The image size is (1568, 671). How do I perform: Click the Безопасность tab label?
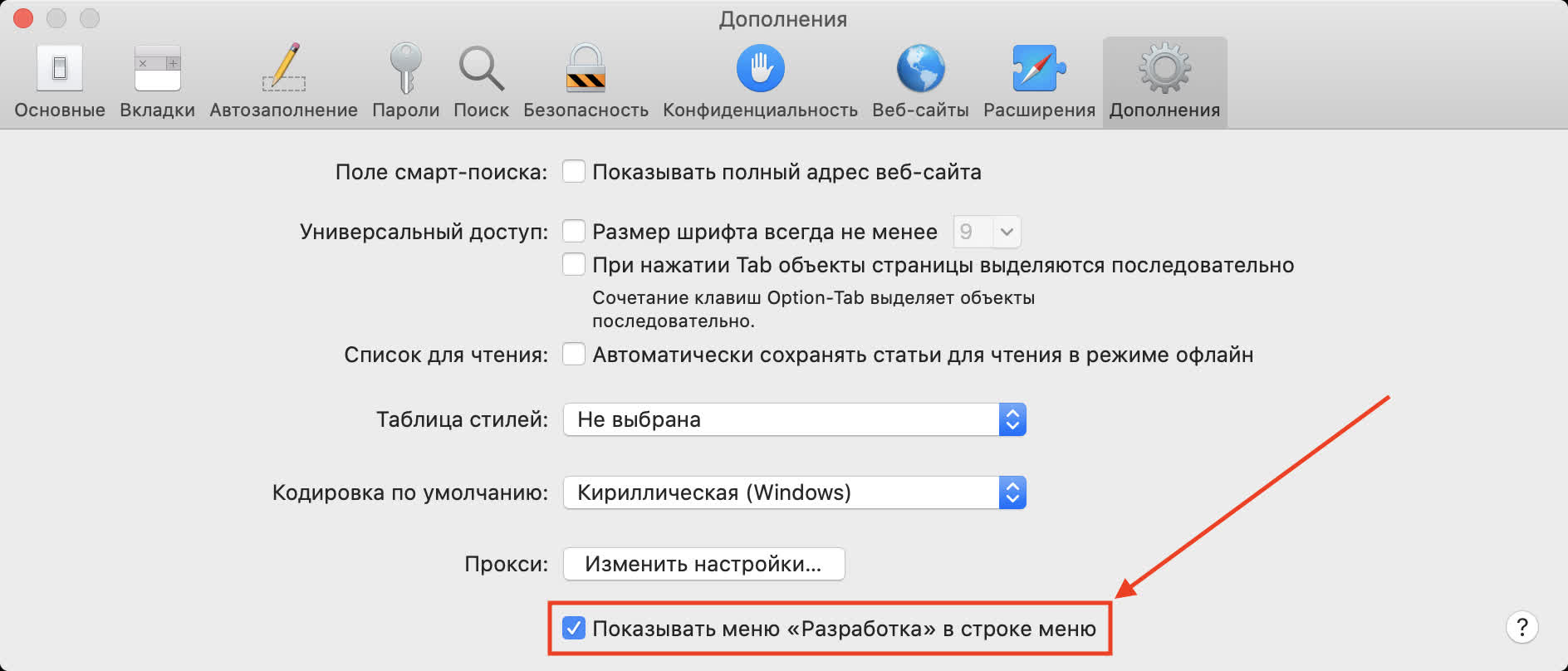click(x=586, y=110)
